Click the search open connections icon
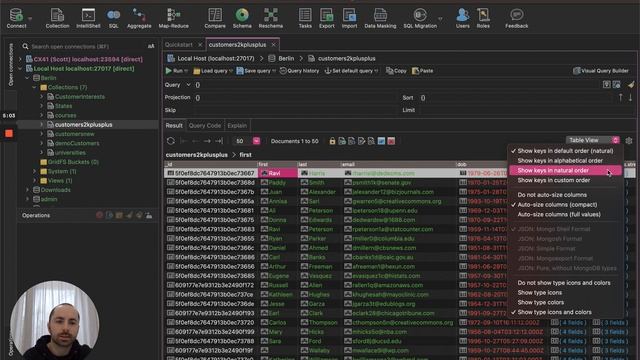 (25, 46)
